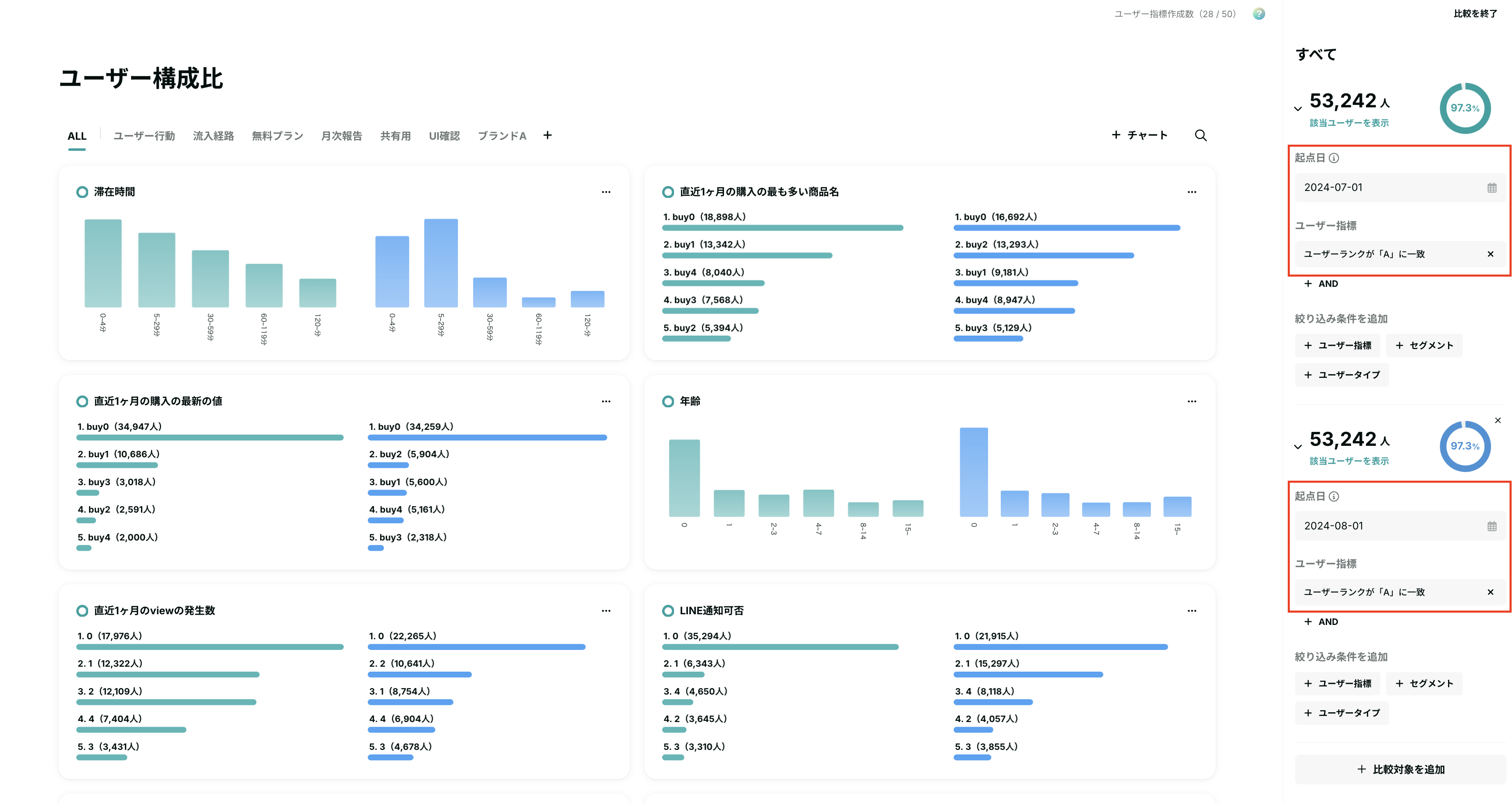This screenshot has width=1512, height=804.
Task: Click circle icon of 直近1ヶ月の購入の最新の値 card
Action: (82, 402)
